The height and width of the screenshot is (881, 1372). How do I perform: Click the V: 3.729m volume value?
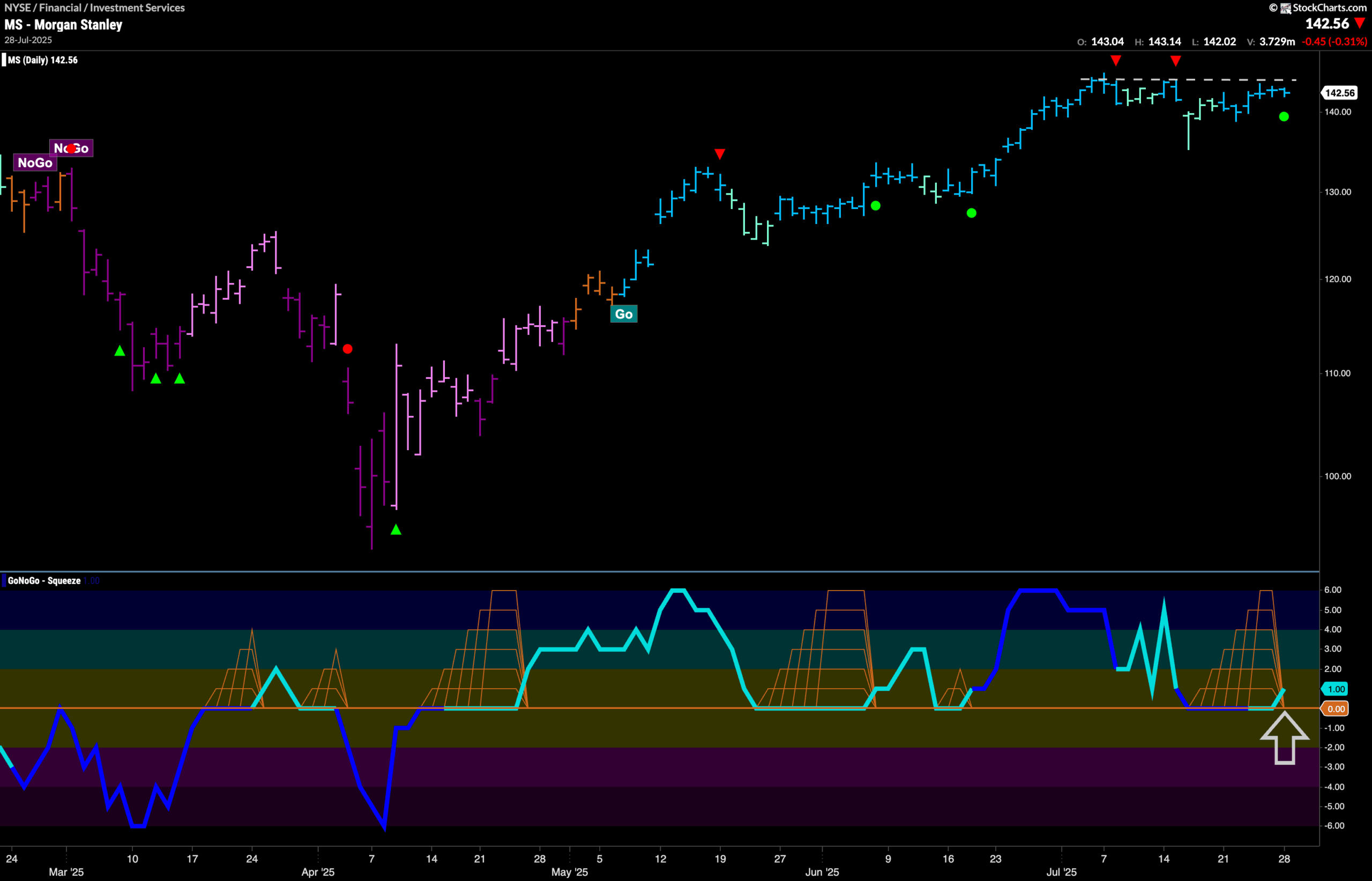click(x=1271, y=42)
